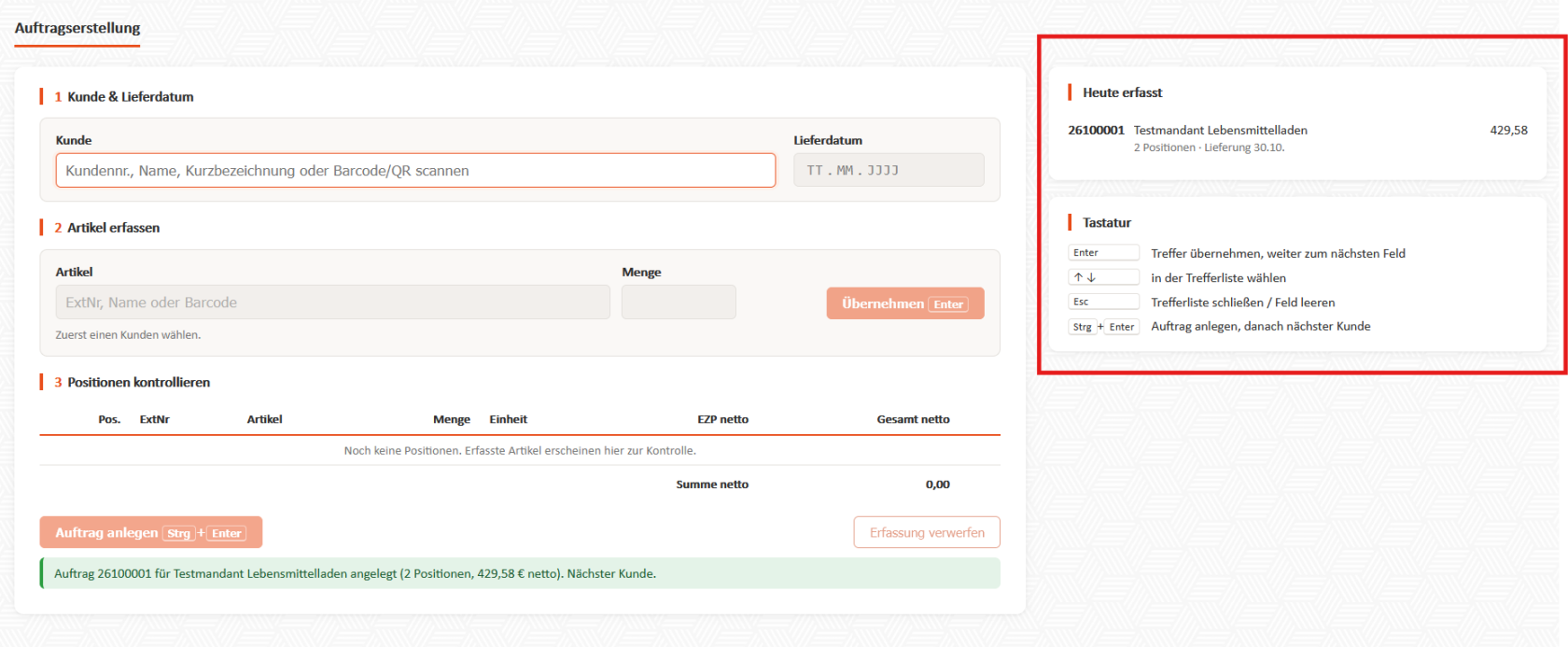The image size is (1568, 647).
Task: Click the Strg badge on Auftrag anlegen
Action: (x=178, y=533)
